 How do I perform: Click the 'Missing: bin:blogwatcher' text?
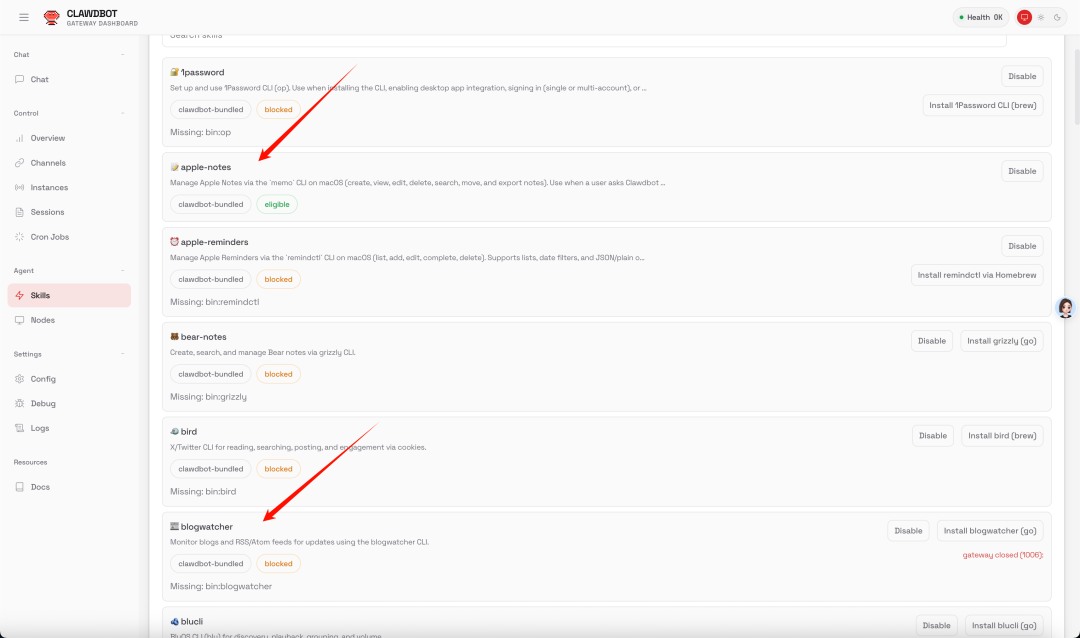coord(221,586)
